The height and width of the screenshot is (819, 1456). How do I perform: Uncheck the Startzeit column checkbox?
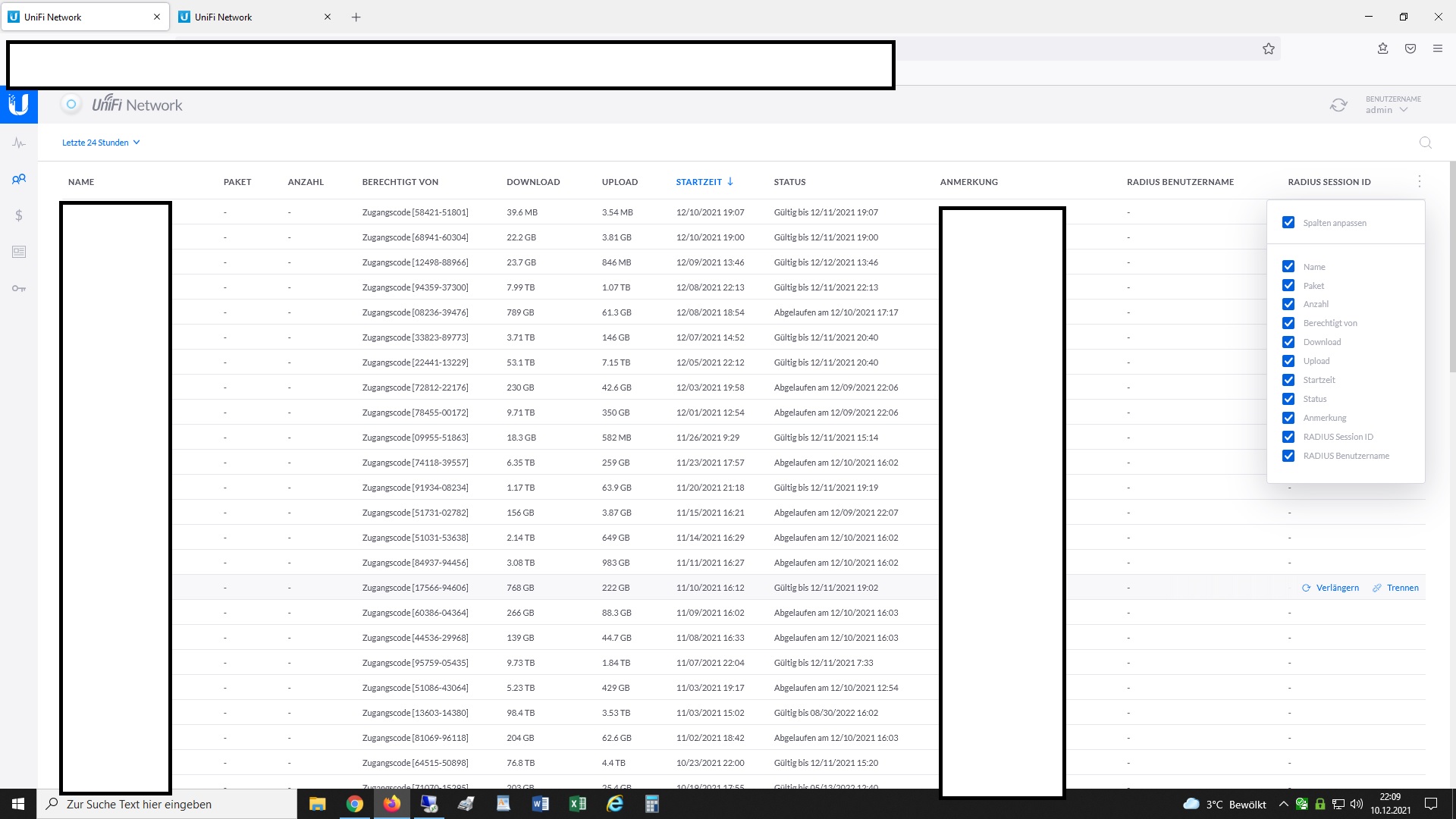pos(1288,380)
